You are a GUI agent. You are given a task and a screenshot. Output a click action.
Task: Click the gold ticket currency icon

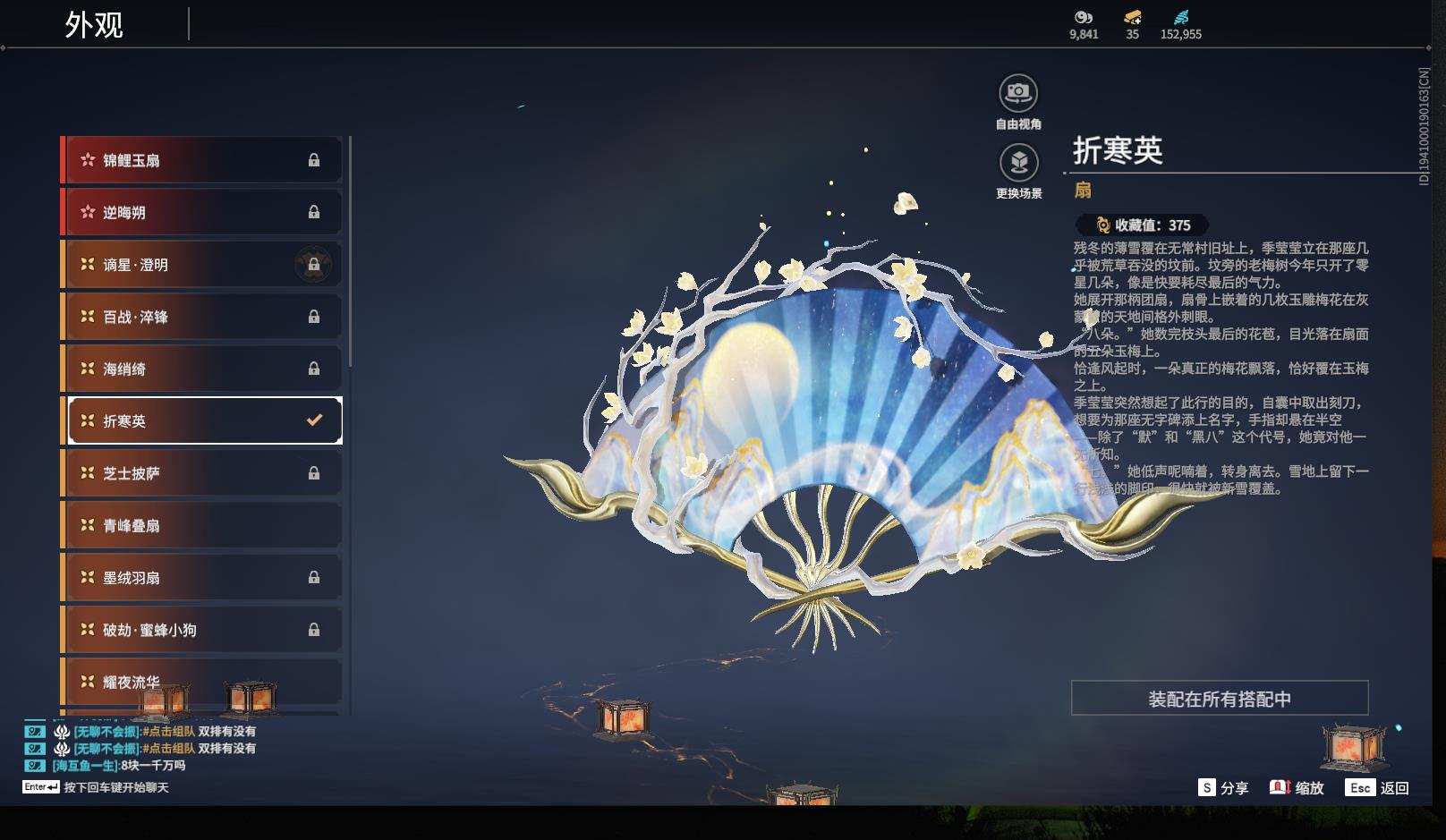1132,17
